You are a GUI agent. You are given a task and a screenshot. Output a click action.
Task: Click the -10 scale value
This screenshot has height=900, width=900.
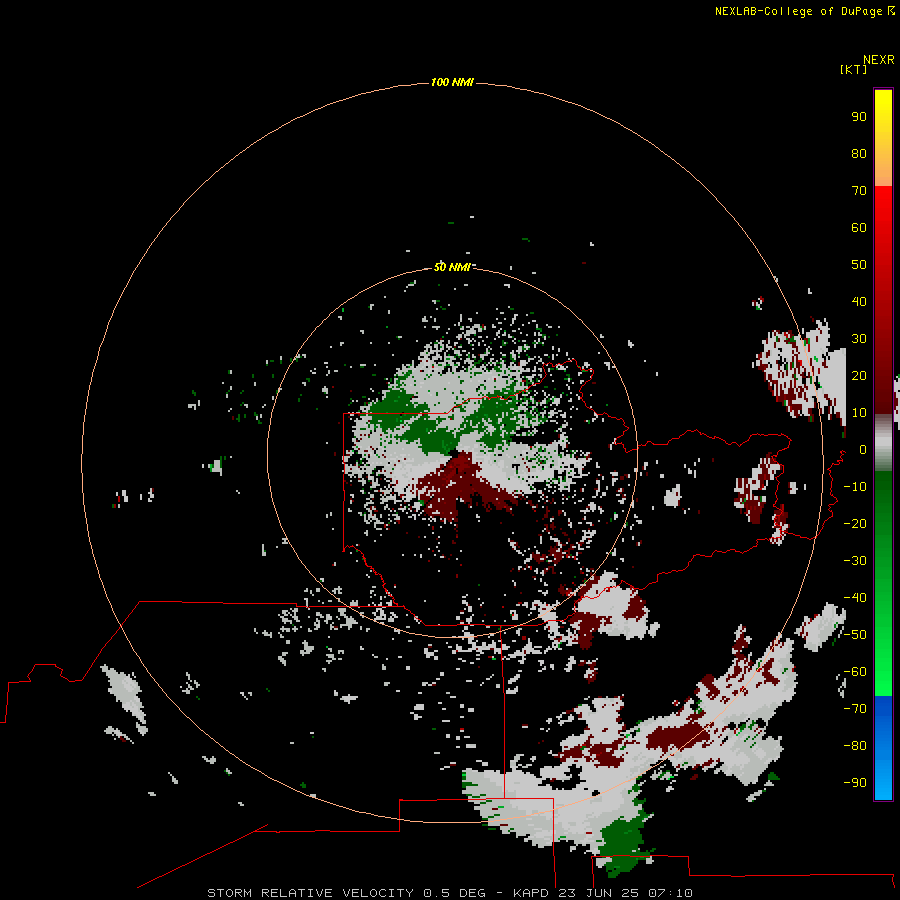(x=855, y=487)
